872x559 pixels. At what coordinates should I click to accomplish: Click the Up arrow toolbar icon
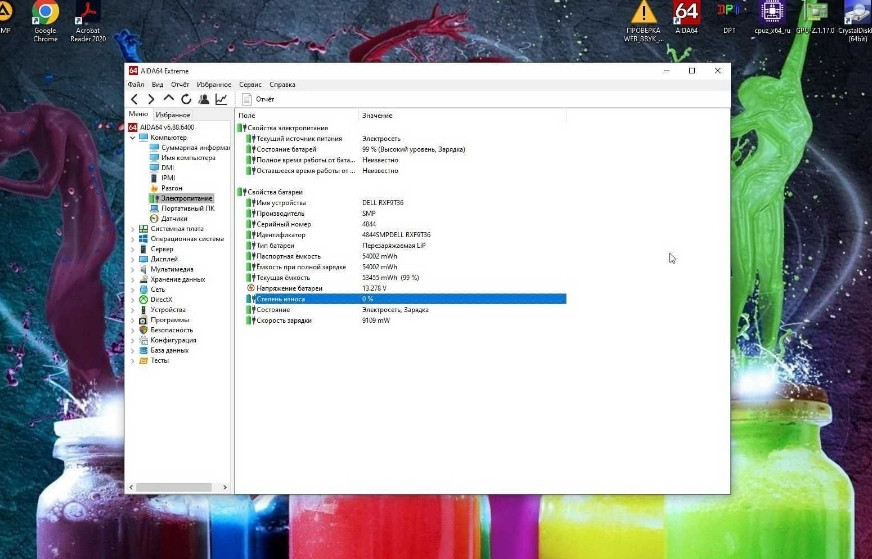click(x=168, y=99)
